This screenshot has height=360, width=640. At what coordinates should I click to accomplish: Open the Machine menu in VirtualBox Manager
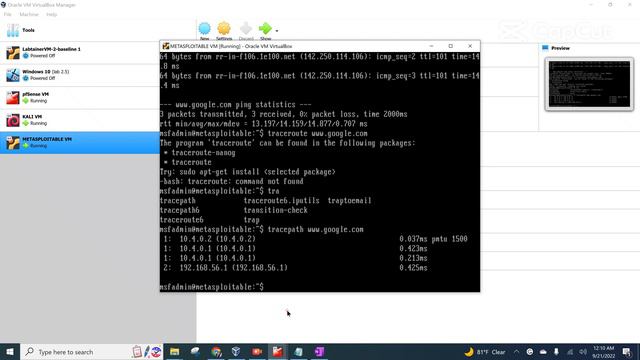29,14
